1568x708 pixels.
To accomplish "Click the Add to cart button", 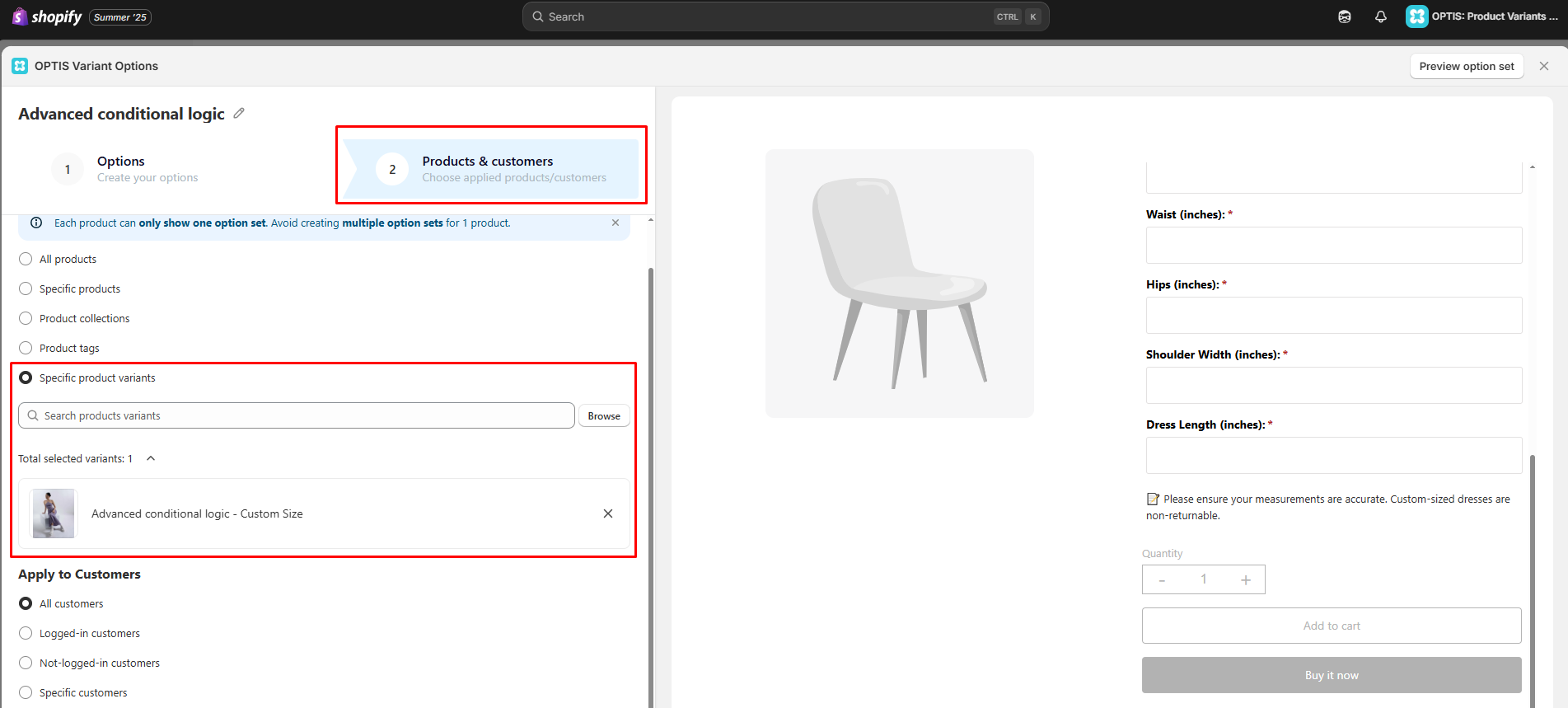I will coord(1332,626).
